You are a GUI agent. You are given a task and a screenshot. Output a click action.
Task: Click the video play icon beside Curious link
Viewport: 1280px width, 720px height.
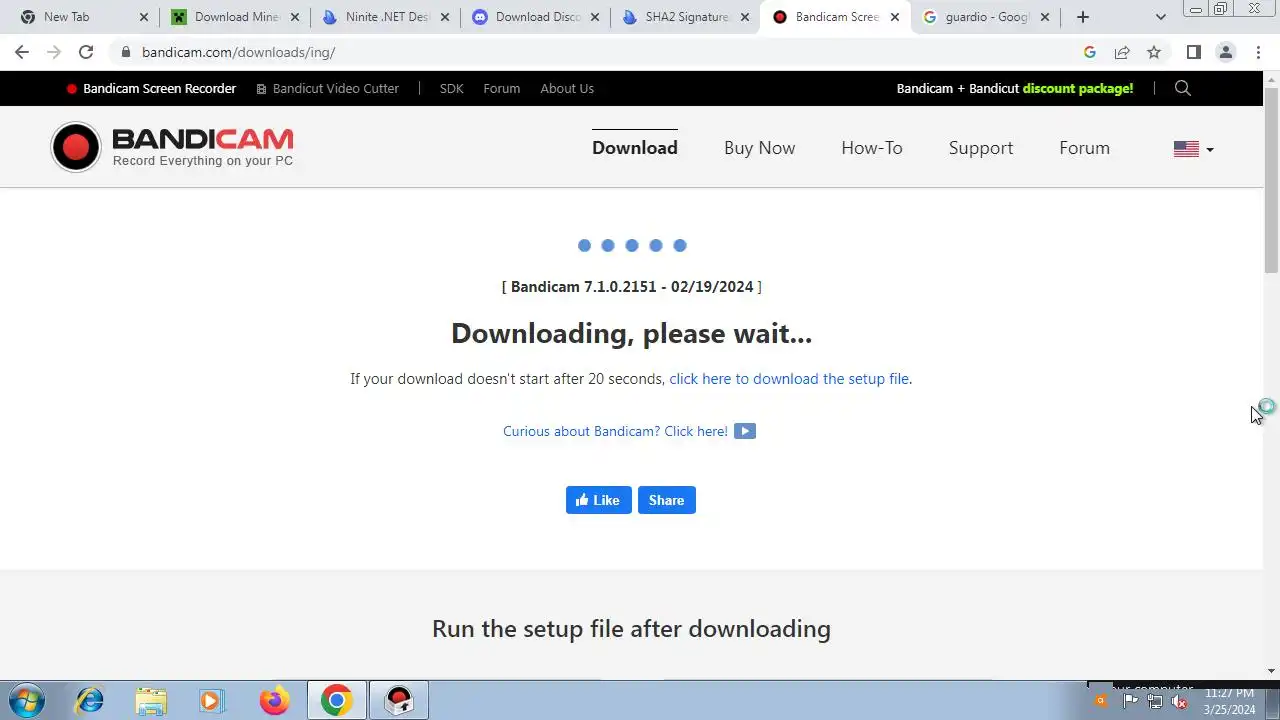coord(745,431)
